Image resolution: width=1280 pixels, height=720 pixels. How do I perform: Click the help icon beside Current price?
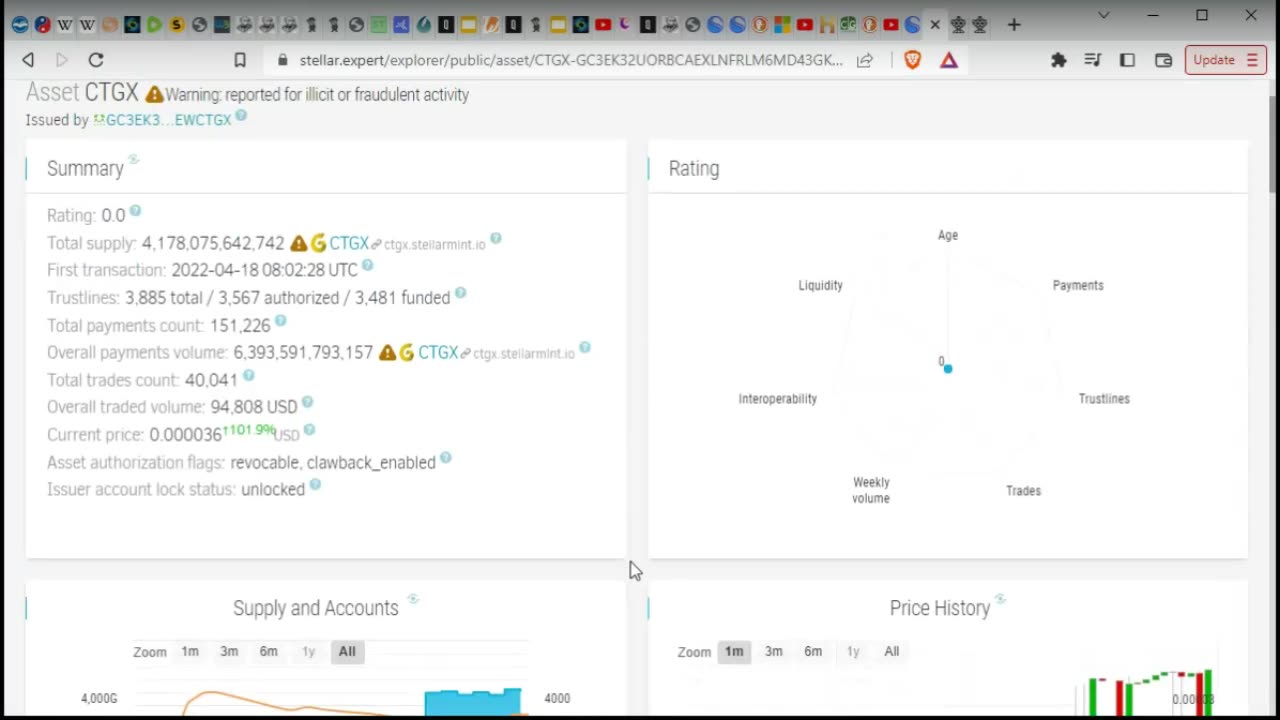309,430
